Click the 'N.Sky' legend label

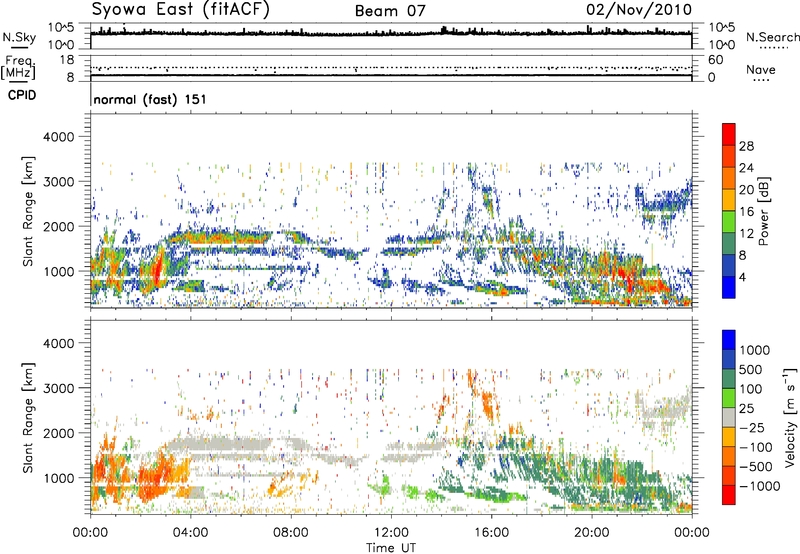click(x=19, y=37)
